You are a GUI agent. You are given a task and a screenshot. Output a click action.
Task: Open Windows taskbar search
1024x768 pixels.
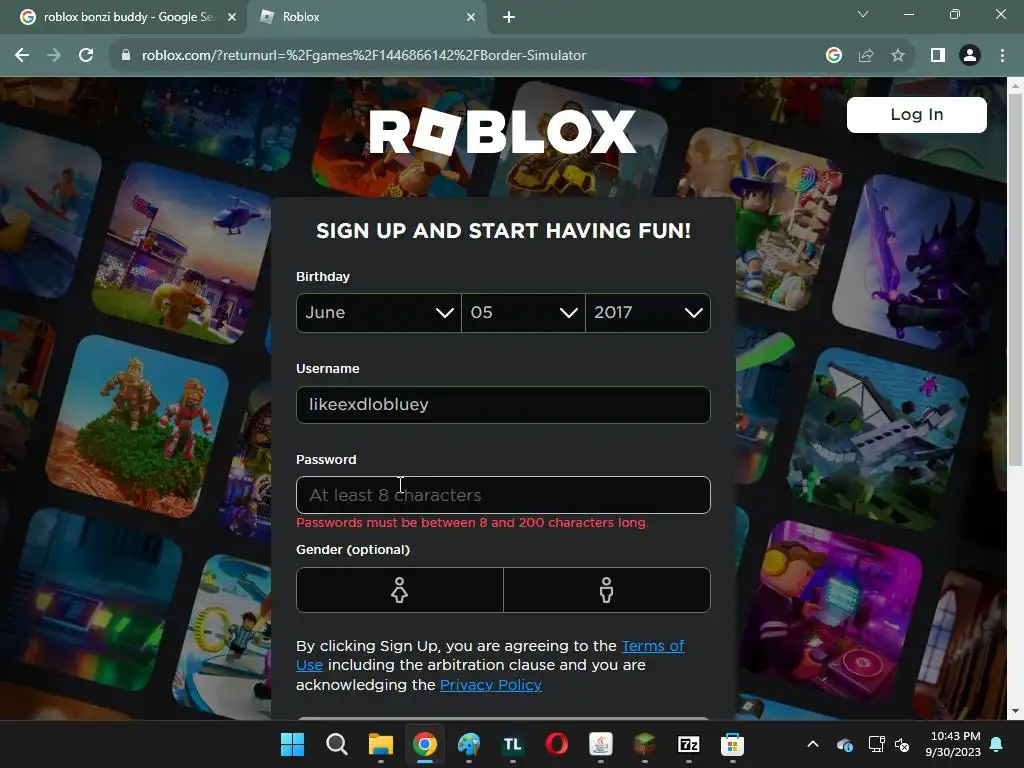(x=336, y=744)
